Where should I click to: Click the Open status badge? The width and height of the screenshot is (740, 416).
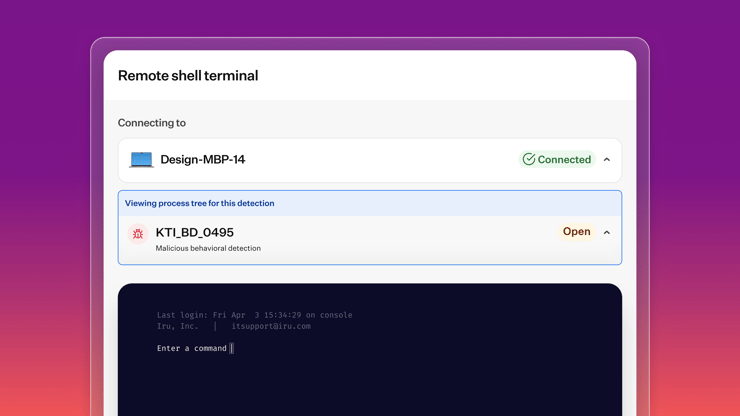coord(576,231)
